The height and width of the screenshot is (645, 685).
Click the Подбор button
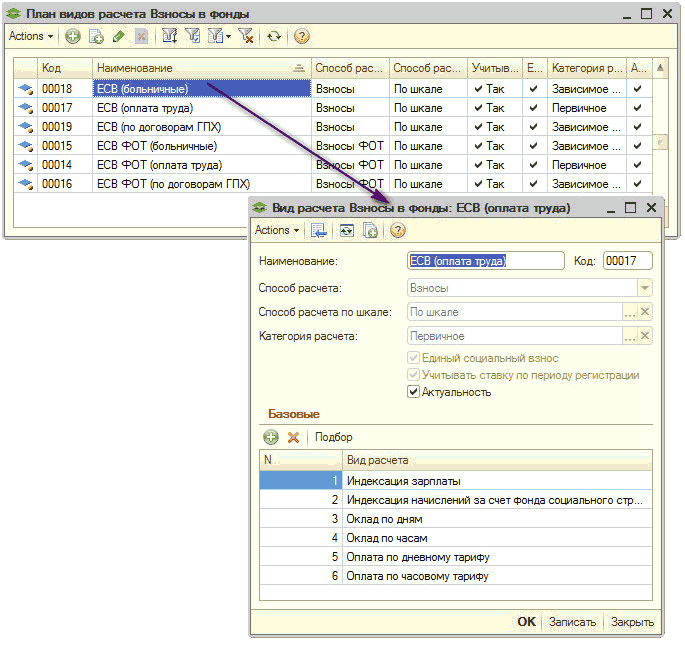click(333, 437)
